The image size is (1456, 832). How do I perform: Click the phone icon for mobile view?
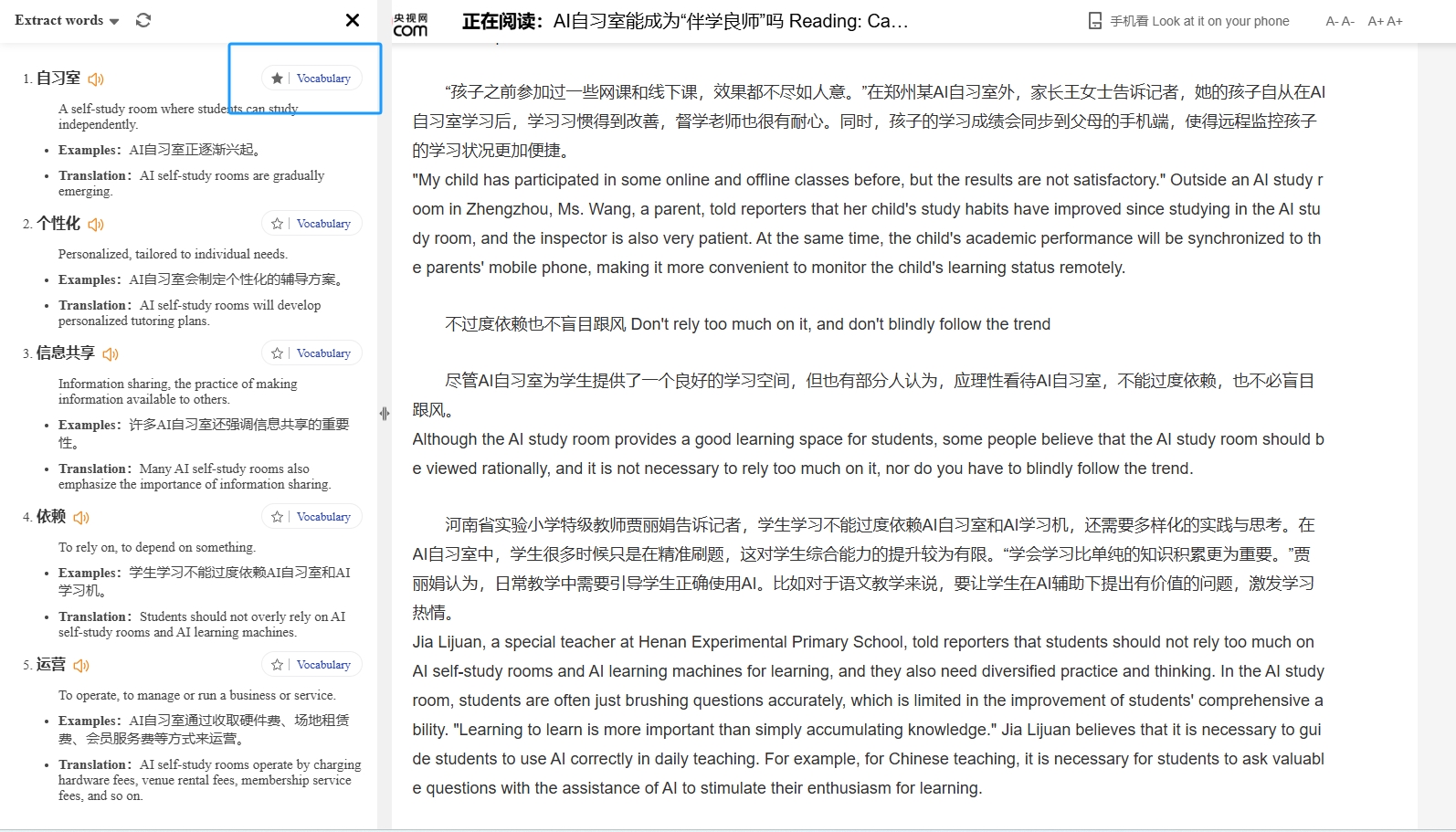coord(1095,21)
